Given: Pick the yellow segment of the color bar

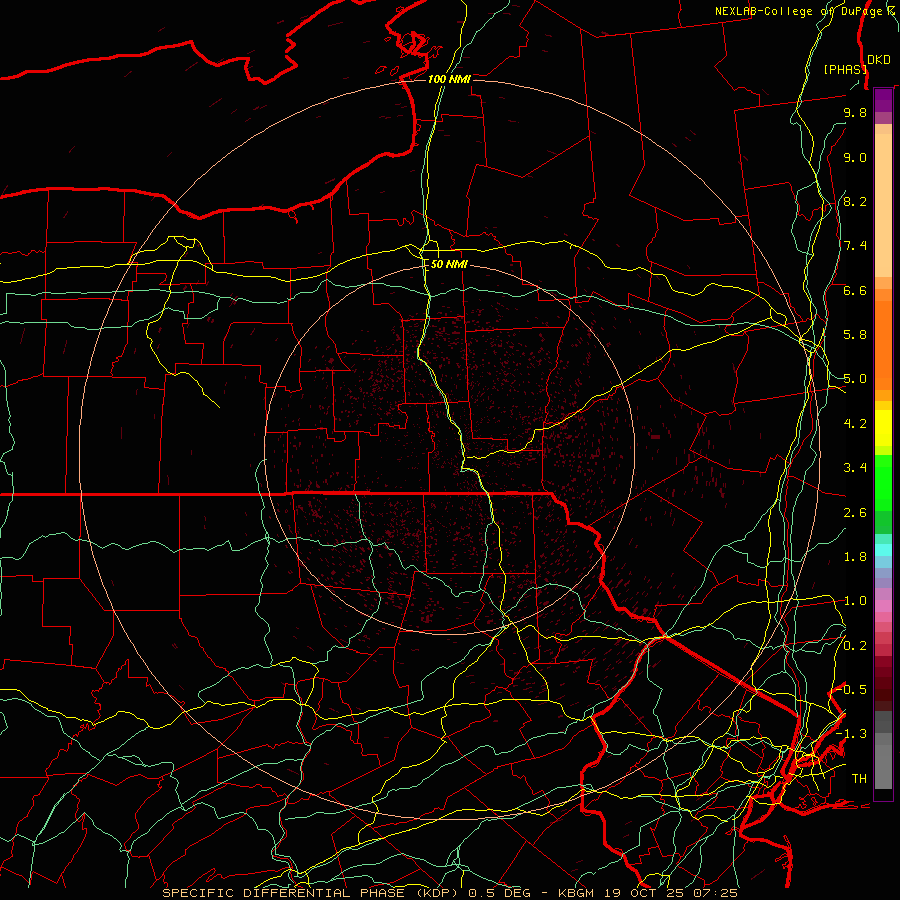Looking at the screenshot, I should (883, 428).
